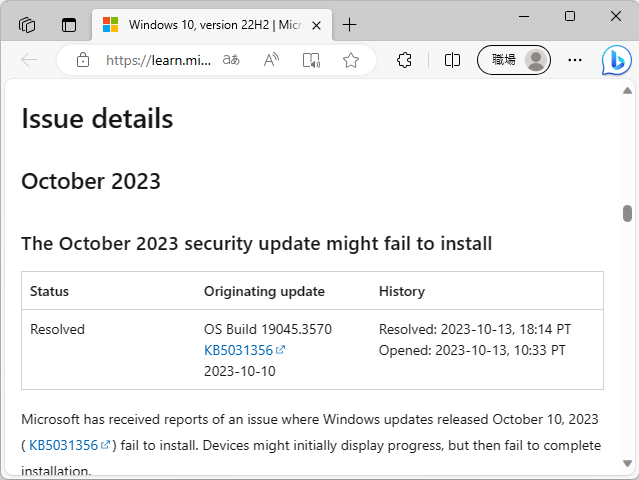Click the scrollbar down arrow
Viewport: 639px width, 480px height.
(x=627, y=465)
